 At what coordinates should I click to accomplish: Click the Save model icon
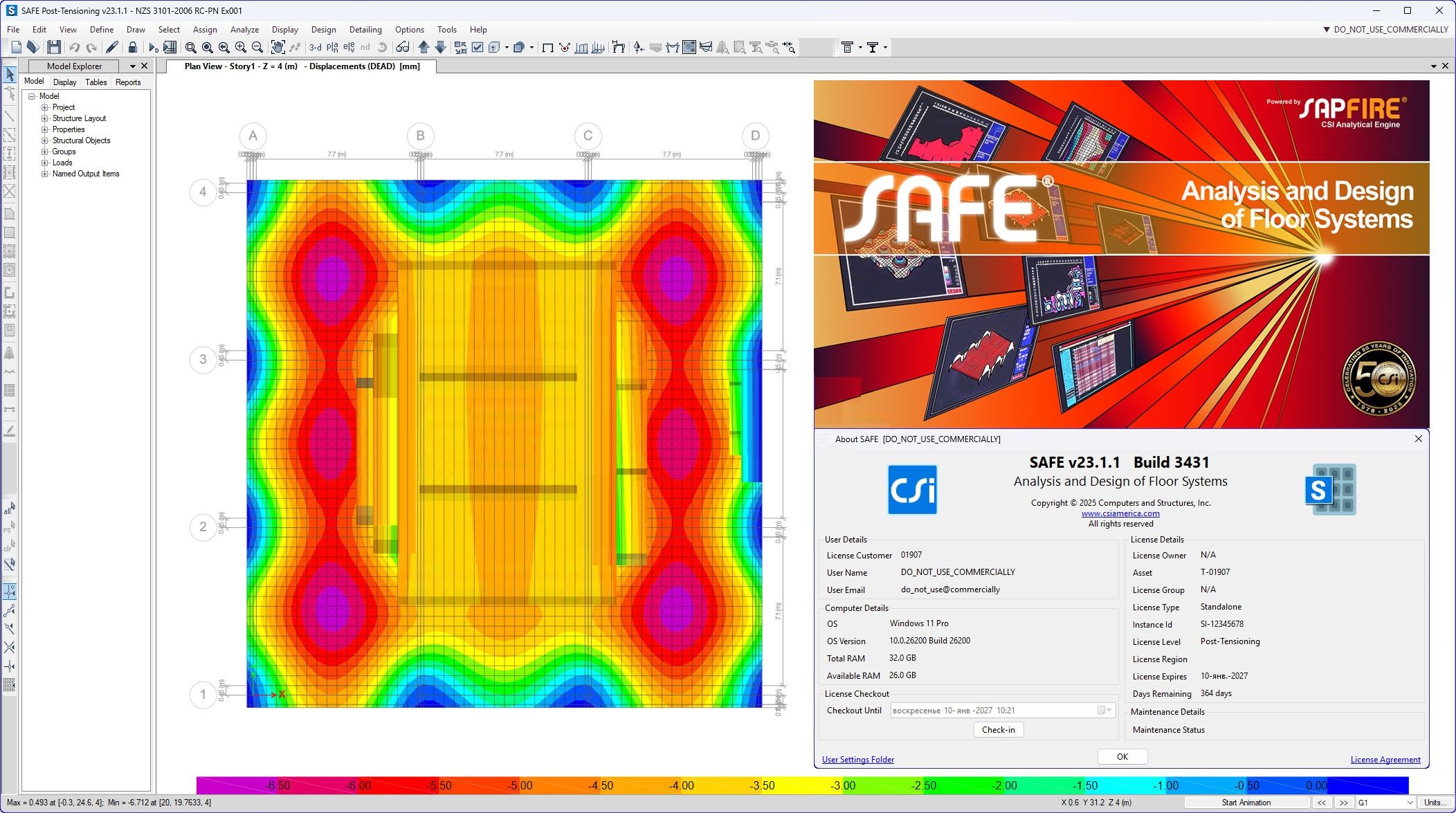53,47
